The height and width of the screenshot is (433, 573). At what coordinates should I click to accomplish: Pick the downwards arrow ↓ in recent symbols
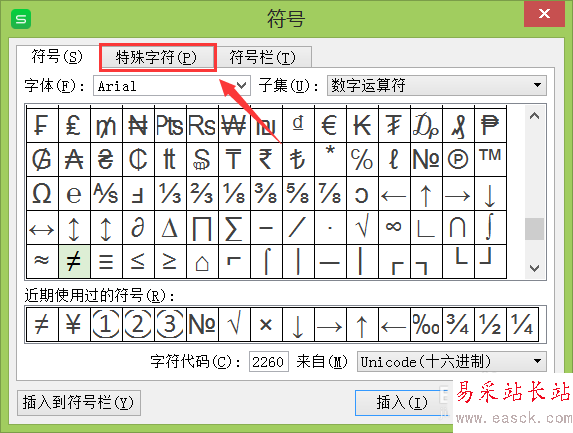pyautogui.click(x=299, y=324)
